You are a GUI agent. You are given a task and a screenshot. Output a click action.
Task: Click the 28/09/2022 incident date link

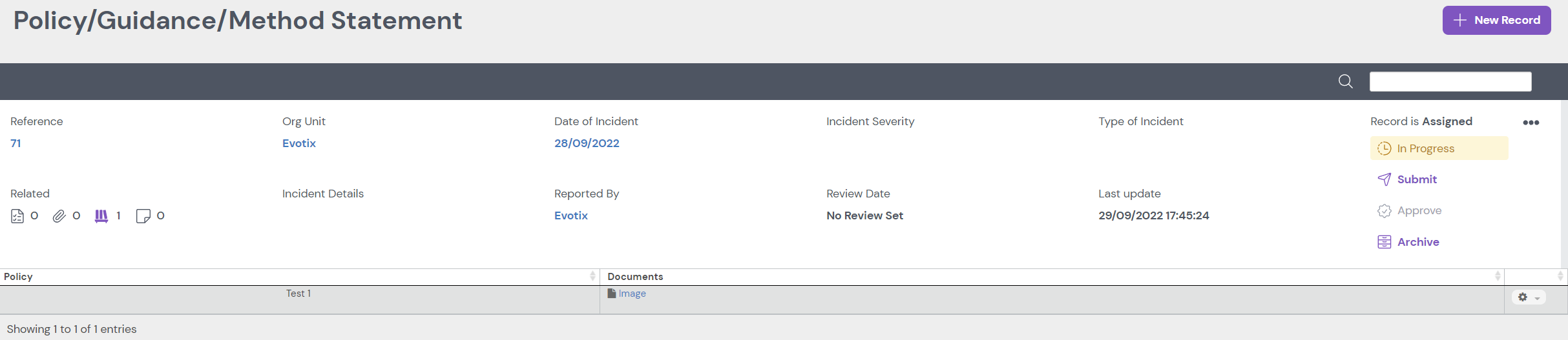tap(586, 143)
